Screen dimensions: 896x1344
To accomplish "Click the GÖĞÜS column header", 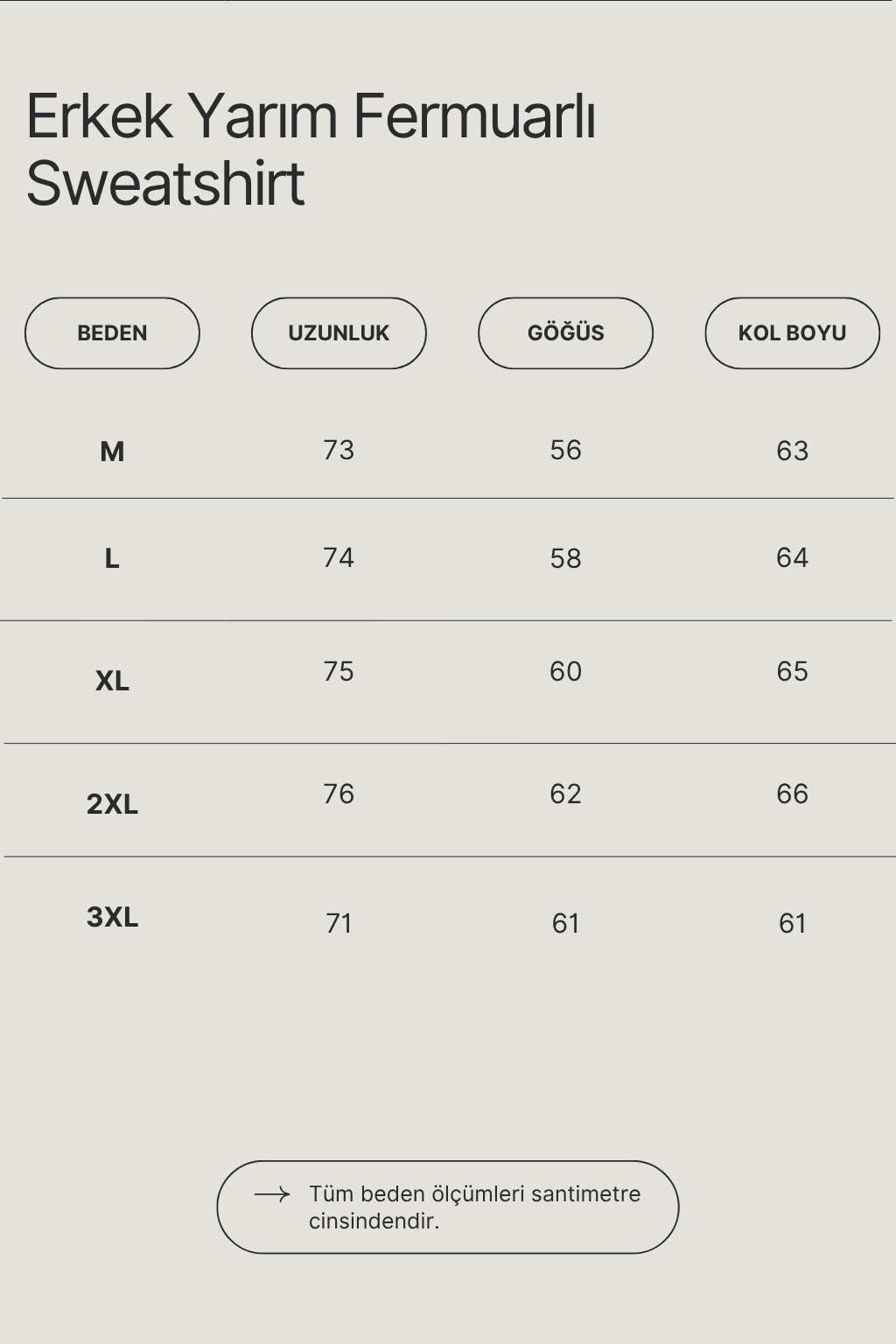I will [565, 333].
